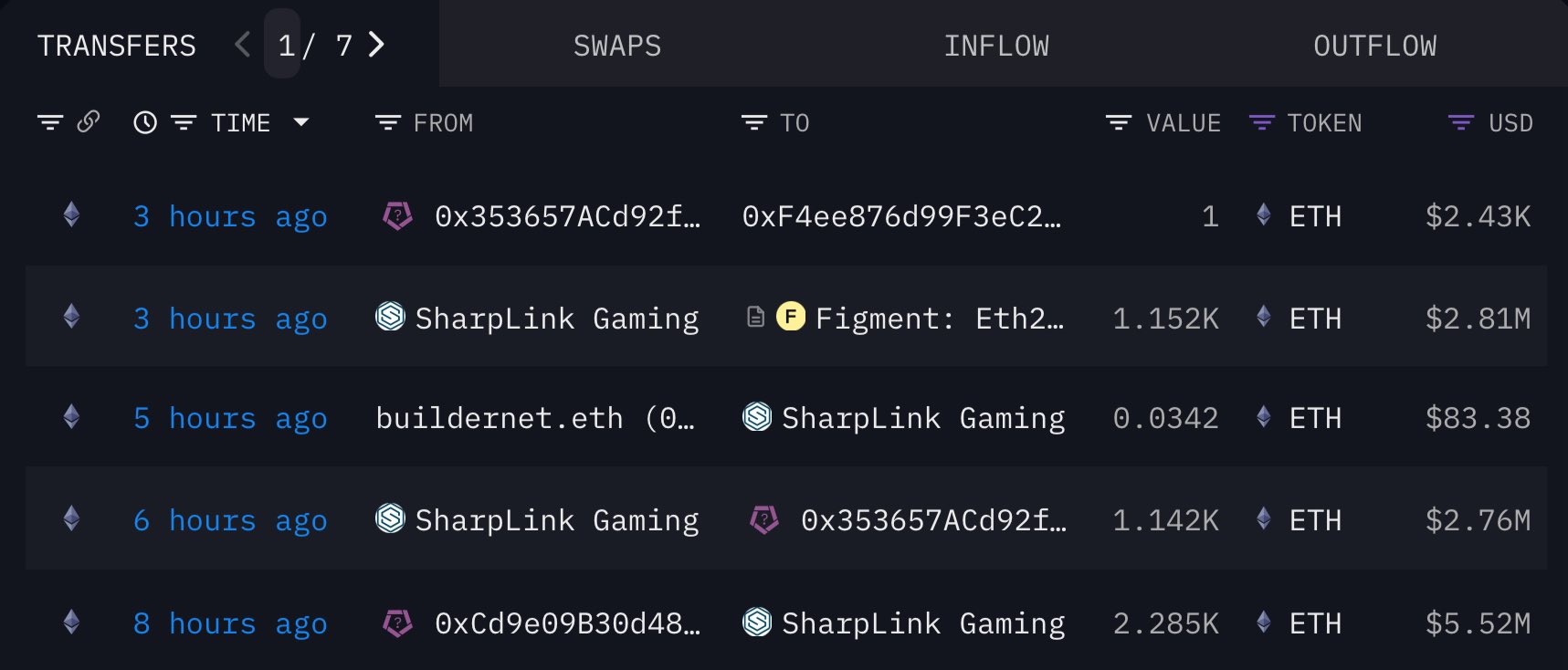Open the FROM column filter icon
Screen dimensions: 1568x670
[388, 122]
